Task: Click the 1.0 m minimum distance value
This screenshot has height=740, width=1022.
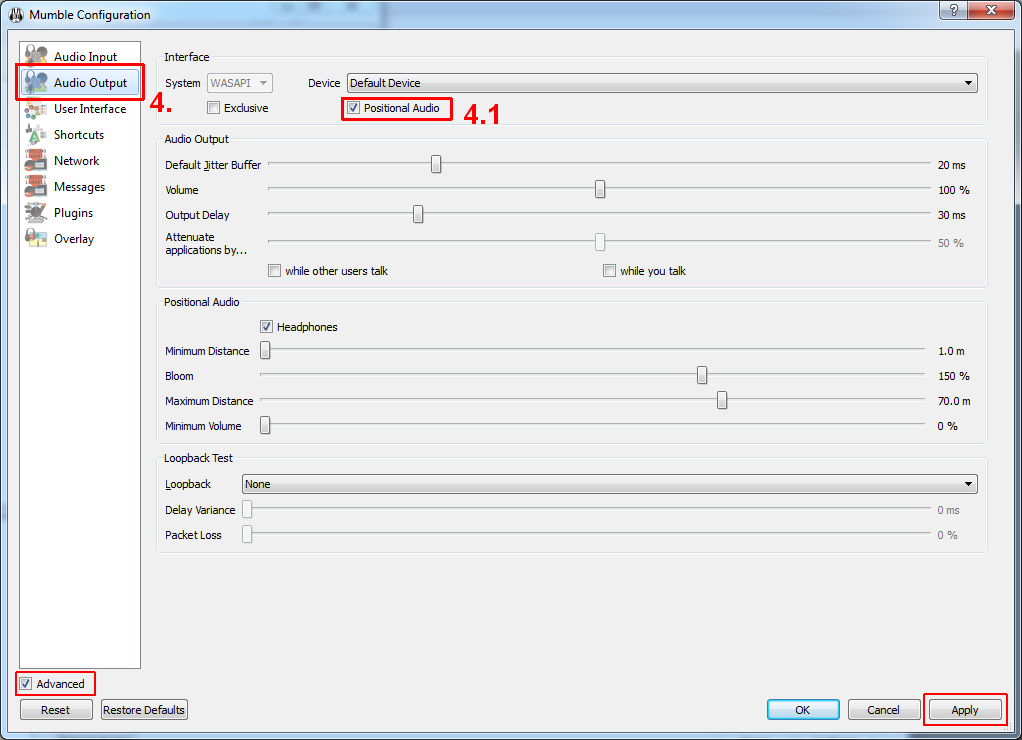Action: point(951,351)
